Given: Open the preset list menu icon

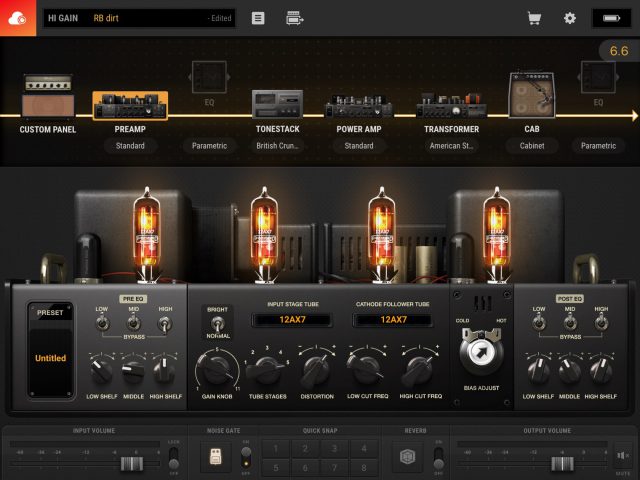Looking at the screenshot, I should [258, 18].
